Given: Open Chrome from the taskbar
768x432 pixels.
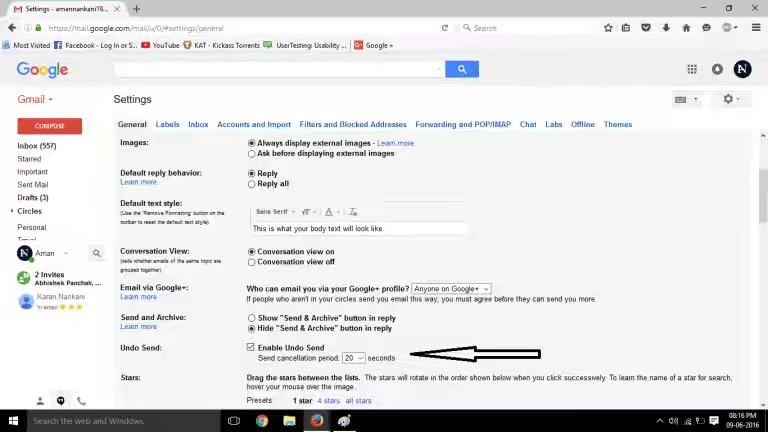Looking at the screenshot, I should [x=262, y=421].
